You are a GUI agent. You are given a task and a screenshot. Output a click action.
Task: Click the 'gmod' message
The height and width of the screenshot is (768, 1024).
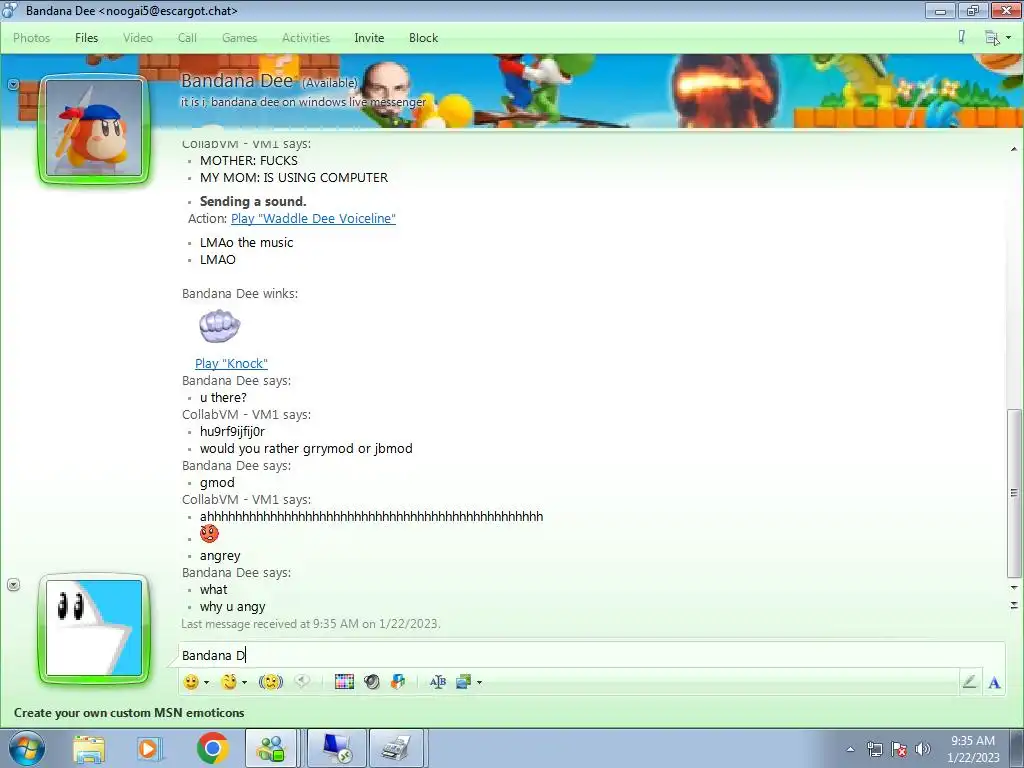click(x=217, y=483)
